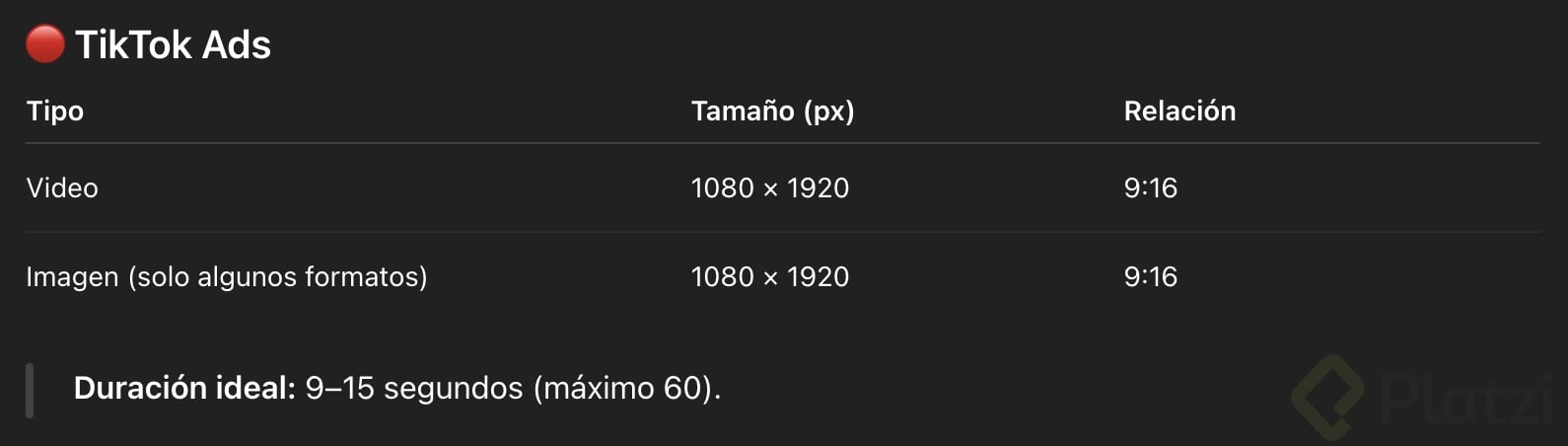The height and width of the screenshot is (446, 1568).
Task: Click the word Imagen in the table
Action: click(72, 276)
